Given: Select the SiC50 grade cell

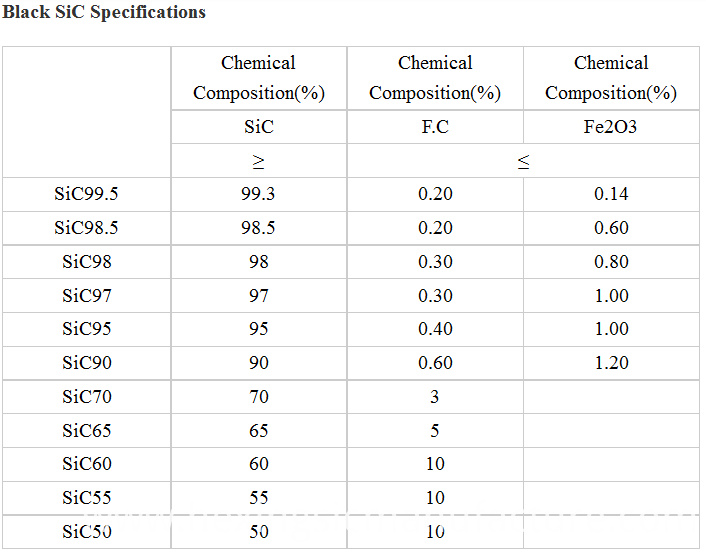Looking at the screenshot, I should point(87,532).
